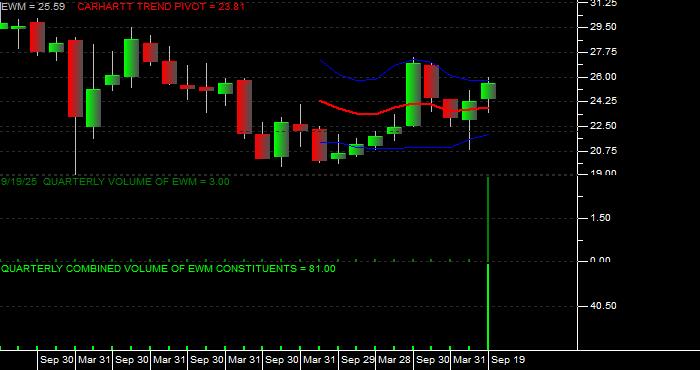Click the bright green combined constituents volume bar
Screen dimensions: 700x370
coord(488,307)
